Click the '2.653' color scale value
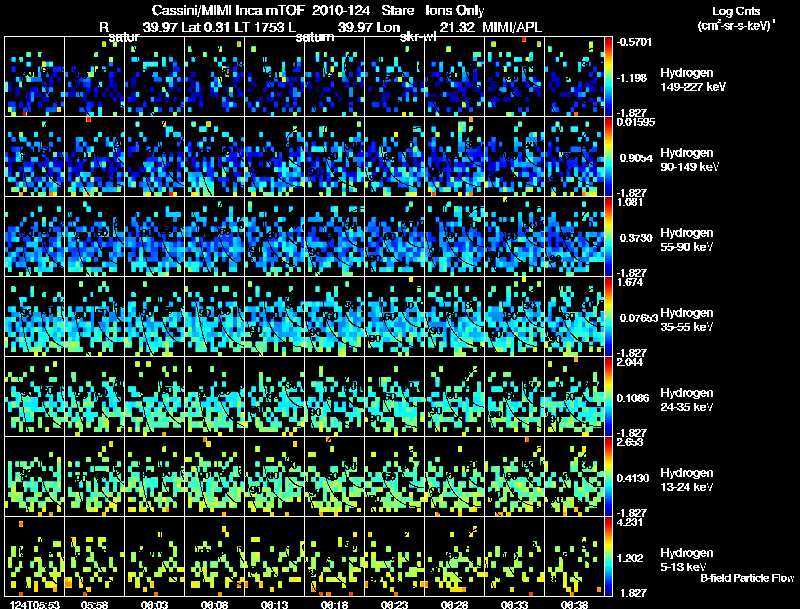The width and height of the screenshot is (800, 609). point(630,442)
